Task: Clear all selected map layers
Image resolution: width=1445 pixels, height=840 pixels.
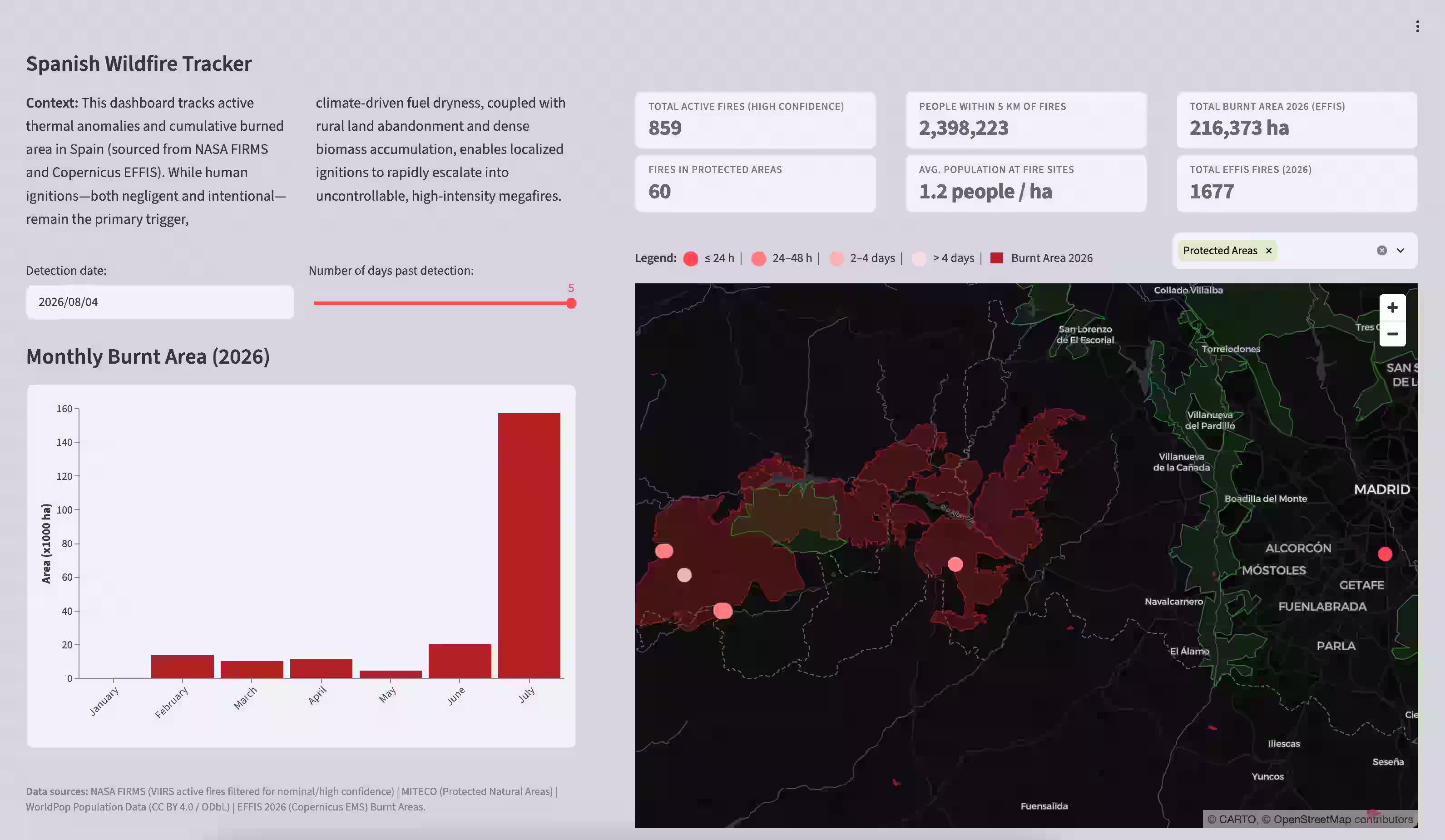Action: [1382, 251]
